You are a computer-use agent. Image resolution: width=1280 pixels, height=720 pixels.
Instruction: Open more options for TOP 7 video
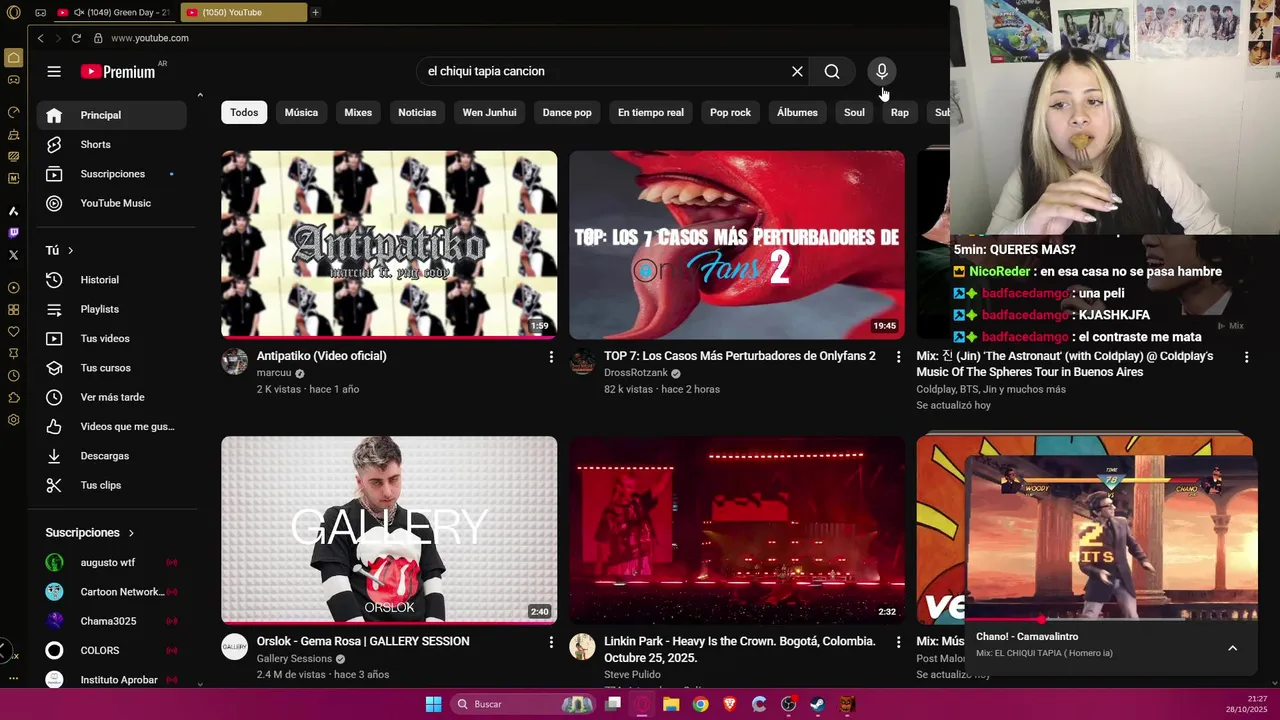tap(898, 357)
